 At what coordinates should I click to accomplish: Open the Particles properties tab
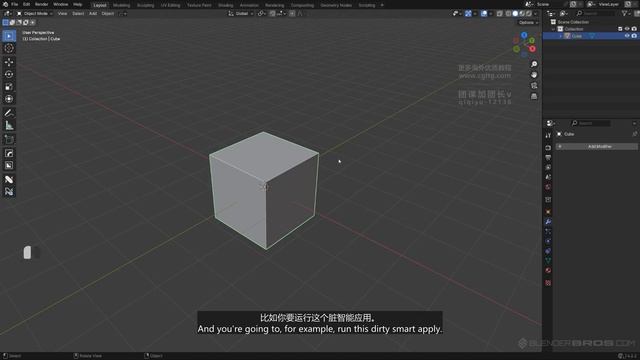pos(548,231)
